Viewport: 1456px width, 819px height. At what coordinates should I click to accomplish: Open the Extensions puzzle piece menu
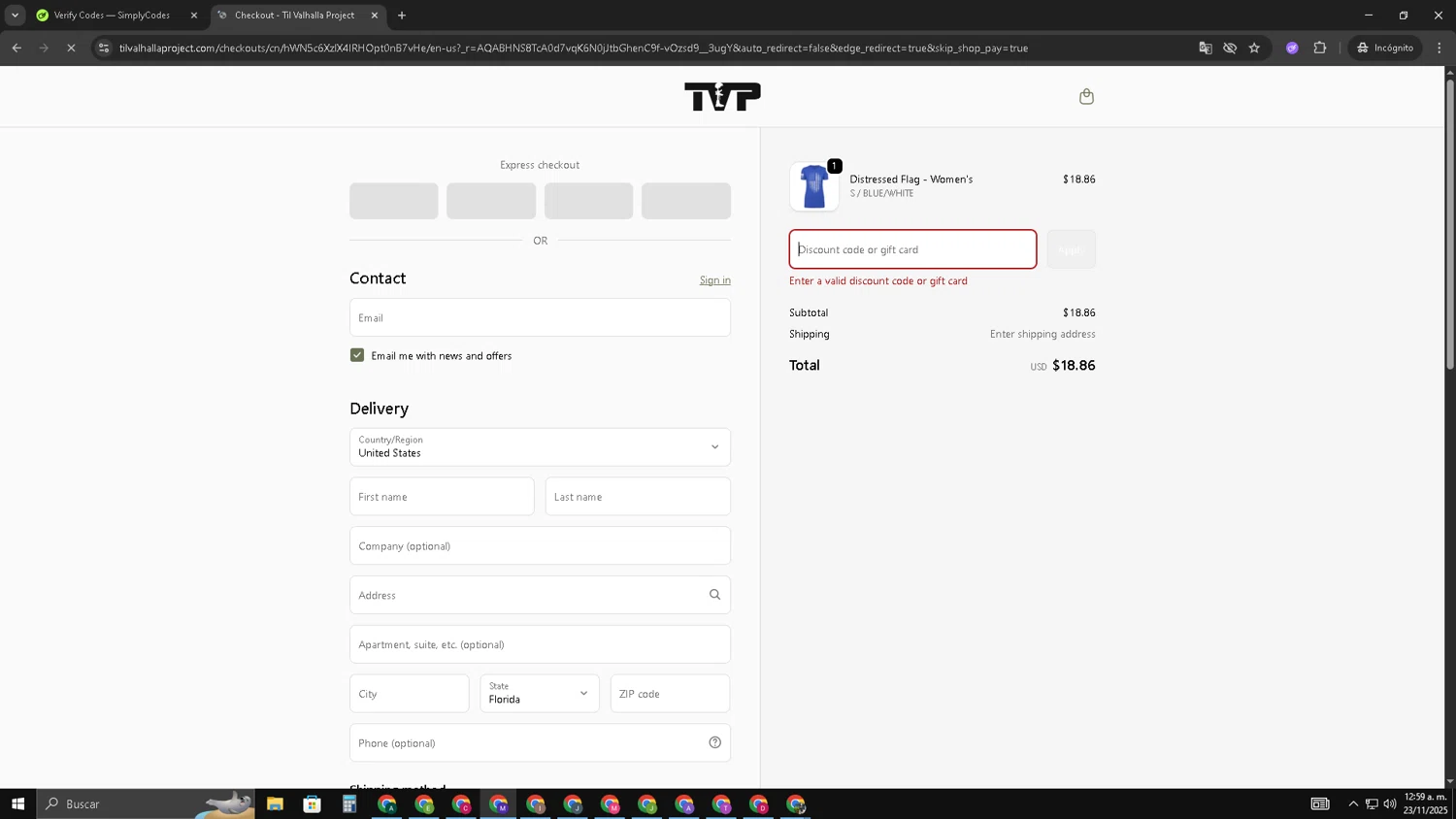(1319, 48)
